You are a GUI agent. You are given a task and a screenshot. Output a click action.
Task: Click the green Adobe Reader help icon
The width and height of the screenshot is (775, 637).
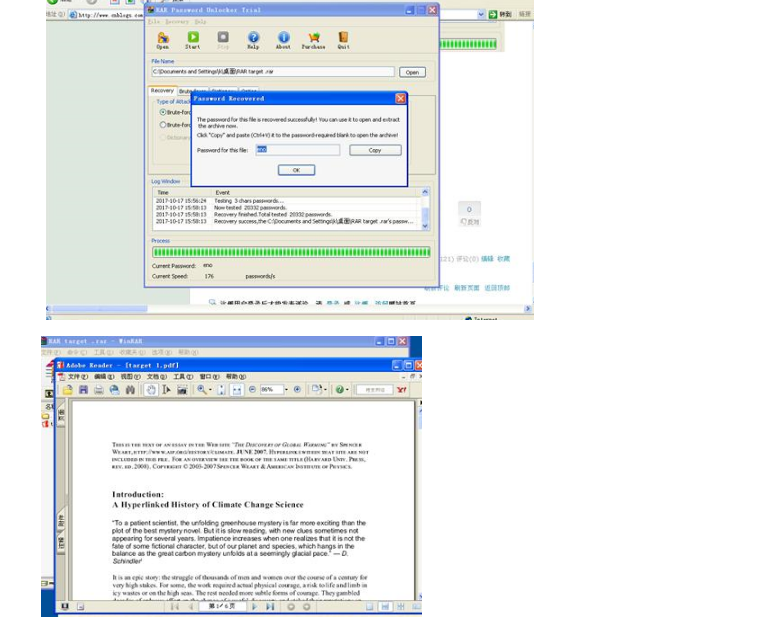tap(340, 389)
